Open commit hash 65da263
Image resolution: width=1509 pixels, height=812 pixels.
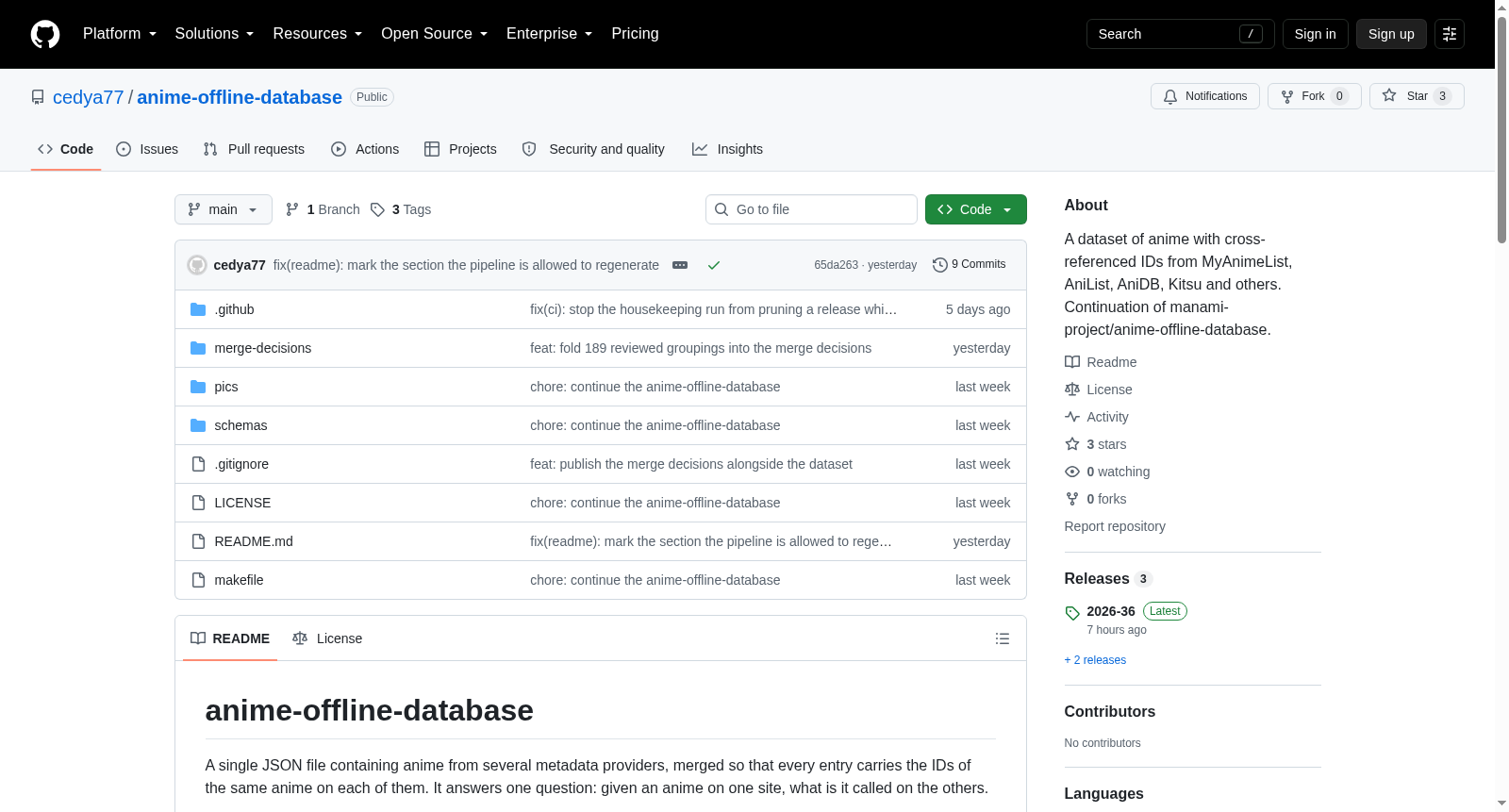pos(837,265)
